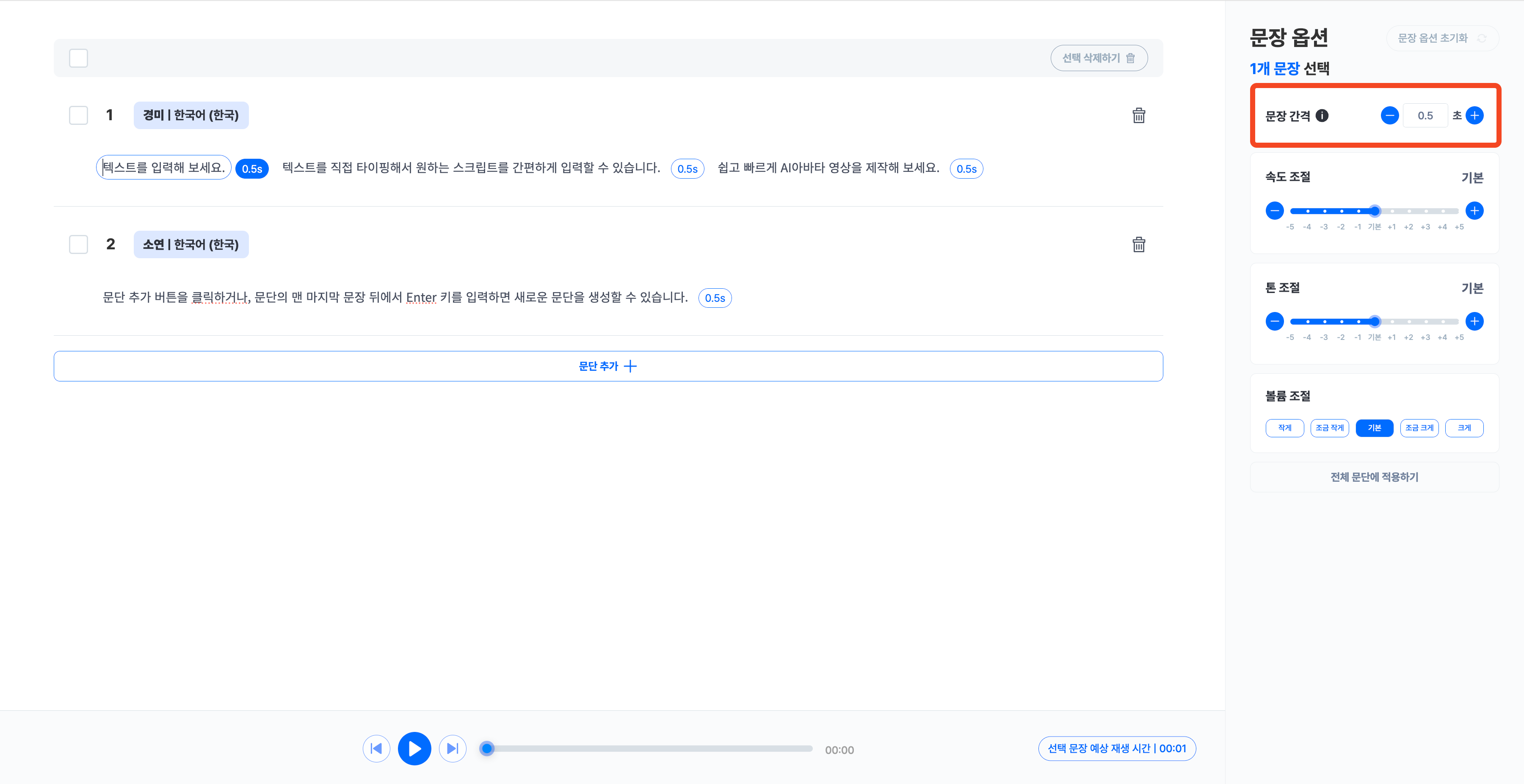This screenshot has width=1524, height=784.
Task: Tick the checkbox for paragraph 2
Action: click(x=78, y=244)
